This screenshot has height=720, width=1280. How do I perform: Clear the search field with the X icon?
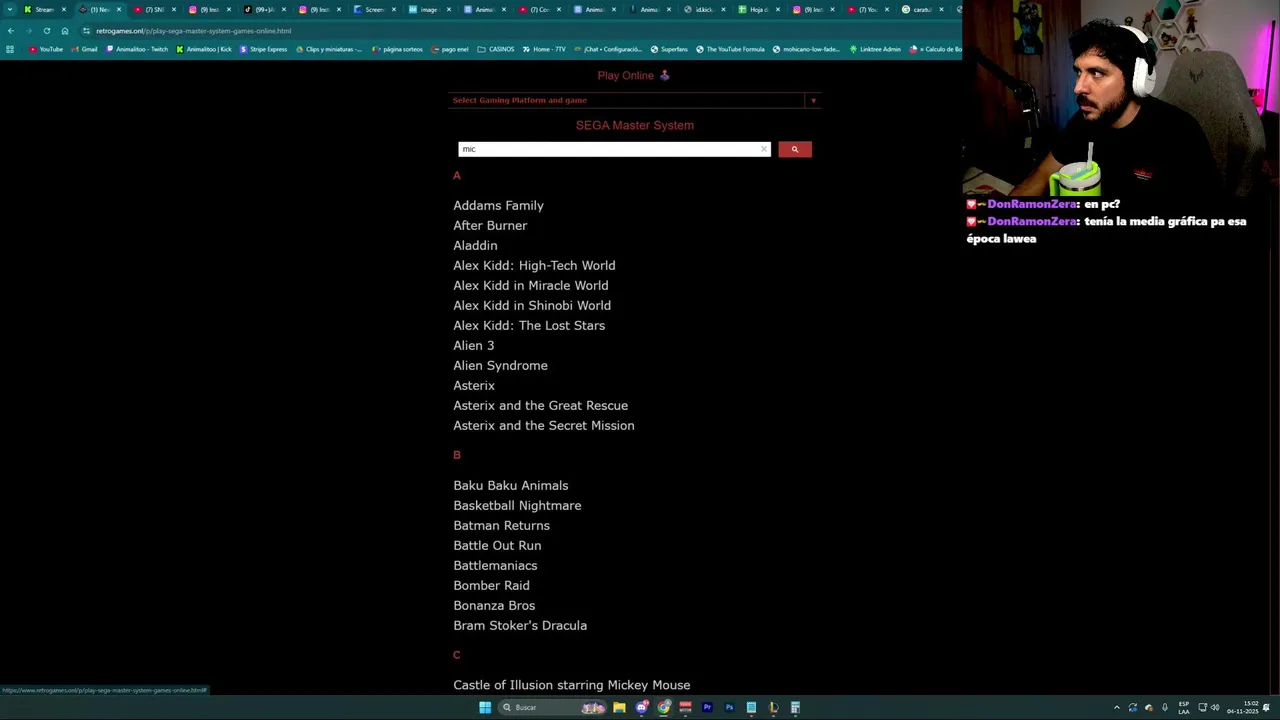(x=764, y=149)
